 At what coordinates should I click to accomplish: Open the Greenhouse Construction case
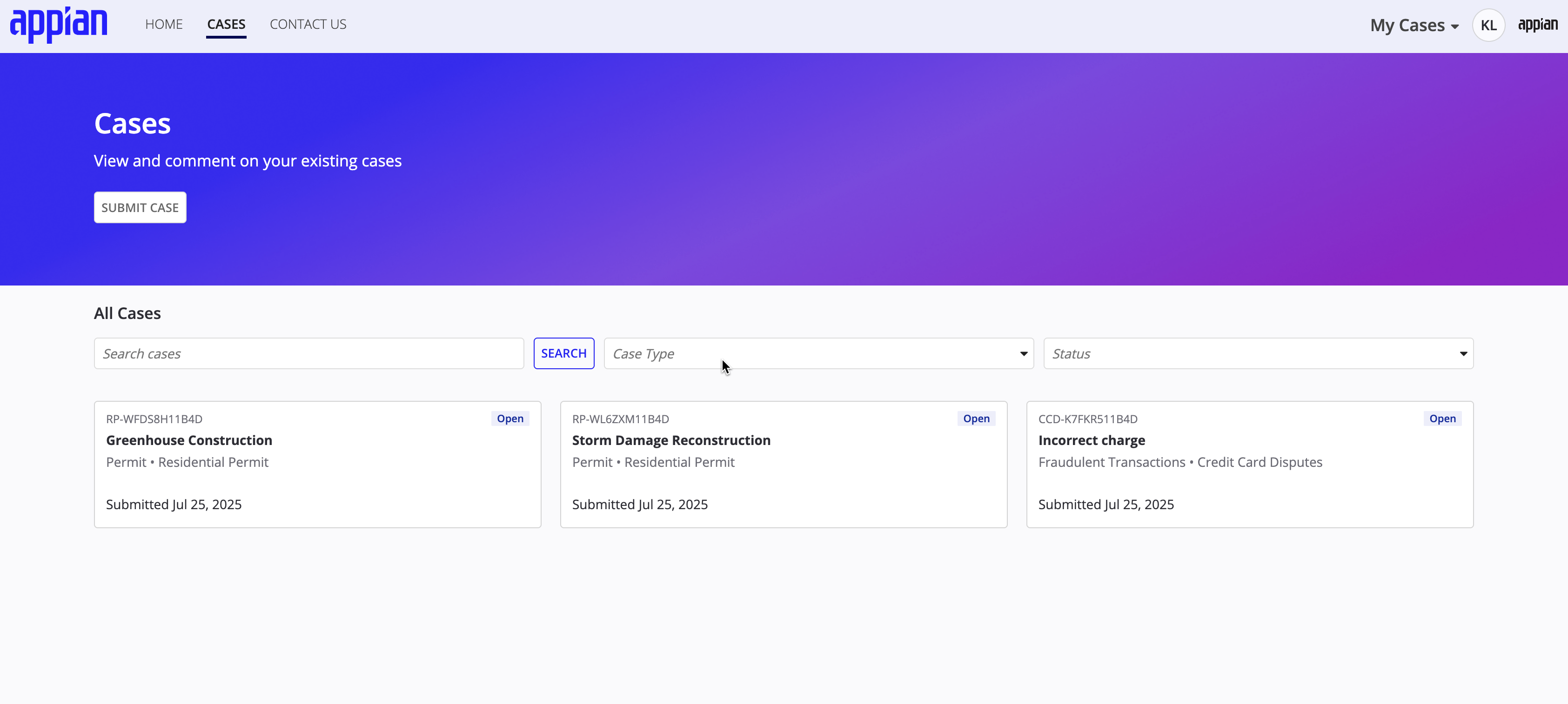click(x=189, y=440)
